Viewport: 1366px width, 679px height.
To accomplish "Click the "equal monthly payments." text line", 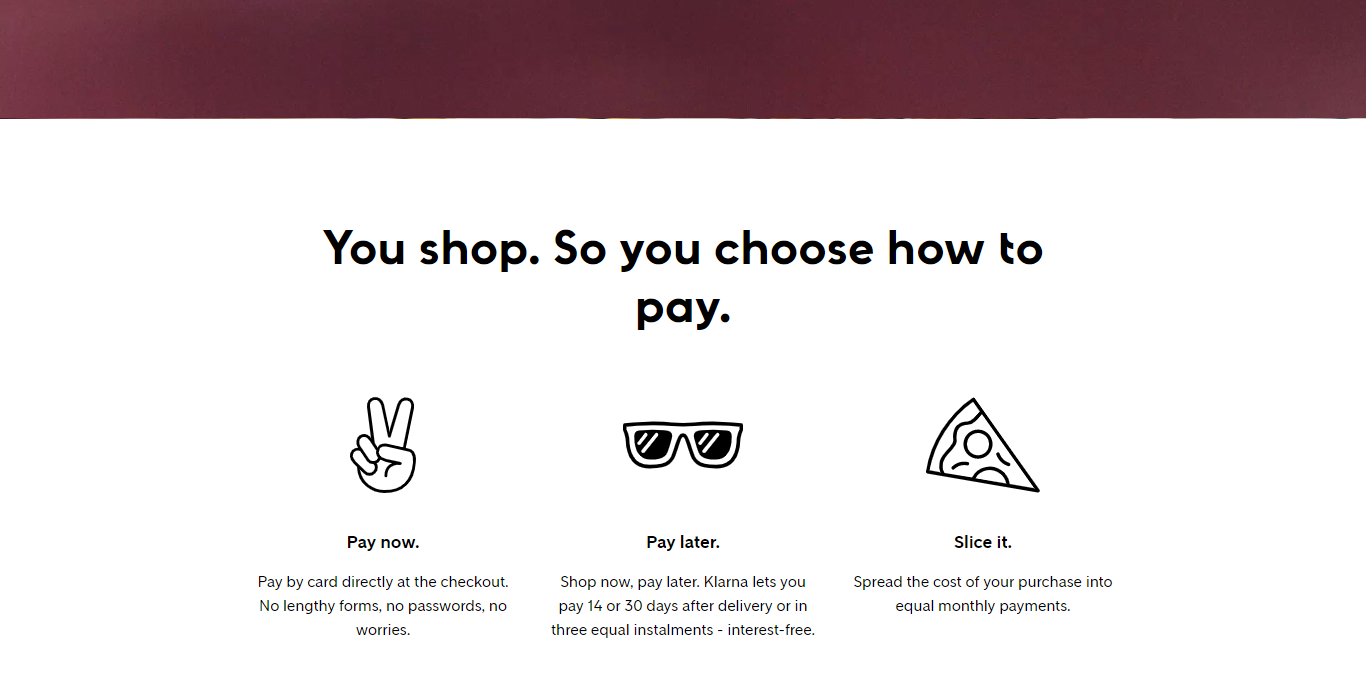I will pyautogui.click(x=983, y=606).
